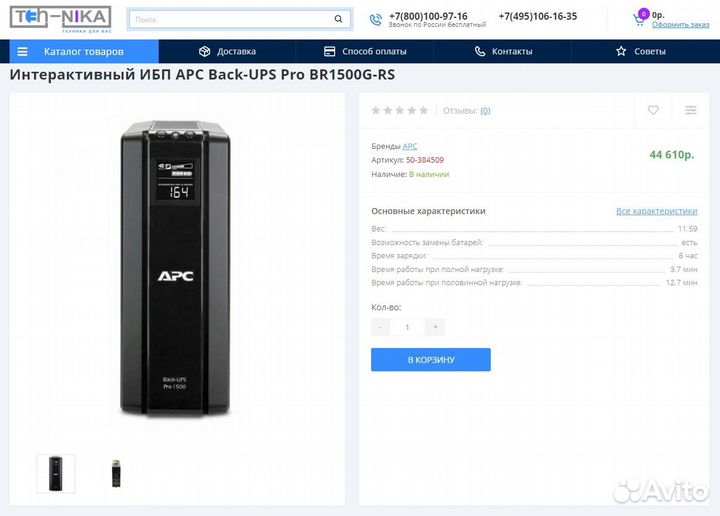Open the shopping cart icon
Image resolution: width=720 pixels, height=516 pixels.
[639, 20]
